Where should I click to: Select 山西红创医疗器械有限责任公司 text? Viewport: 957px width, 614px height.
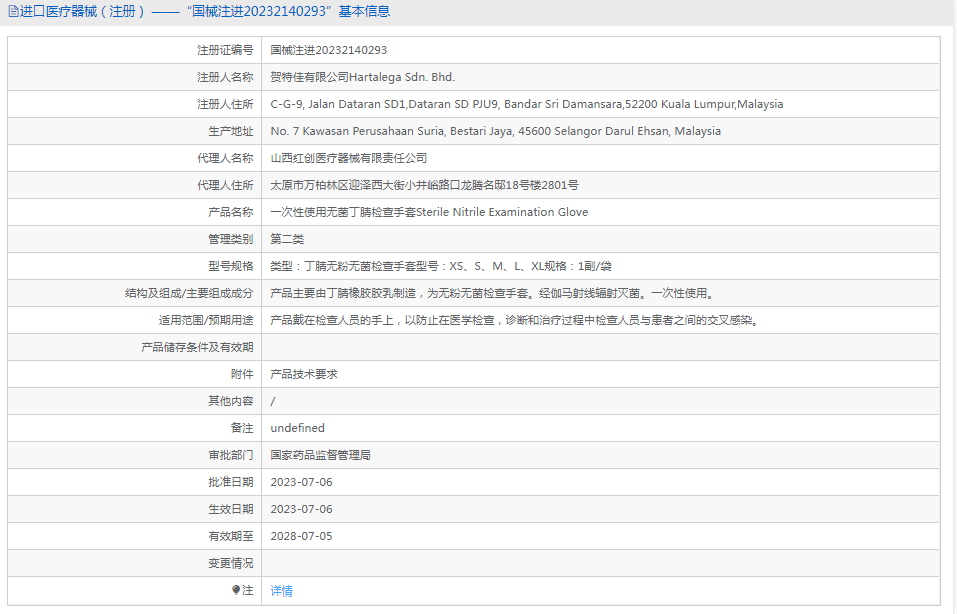tap(348, 158)
